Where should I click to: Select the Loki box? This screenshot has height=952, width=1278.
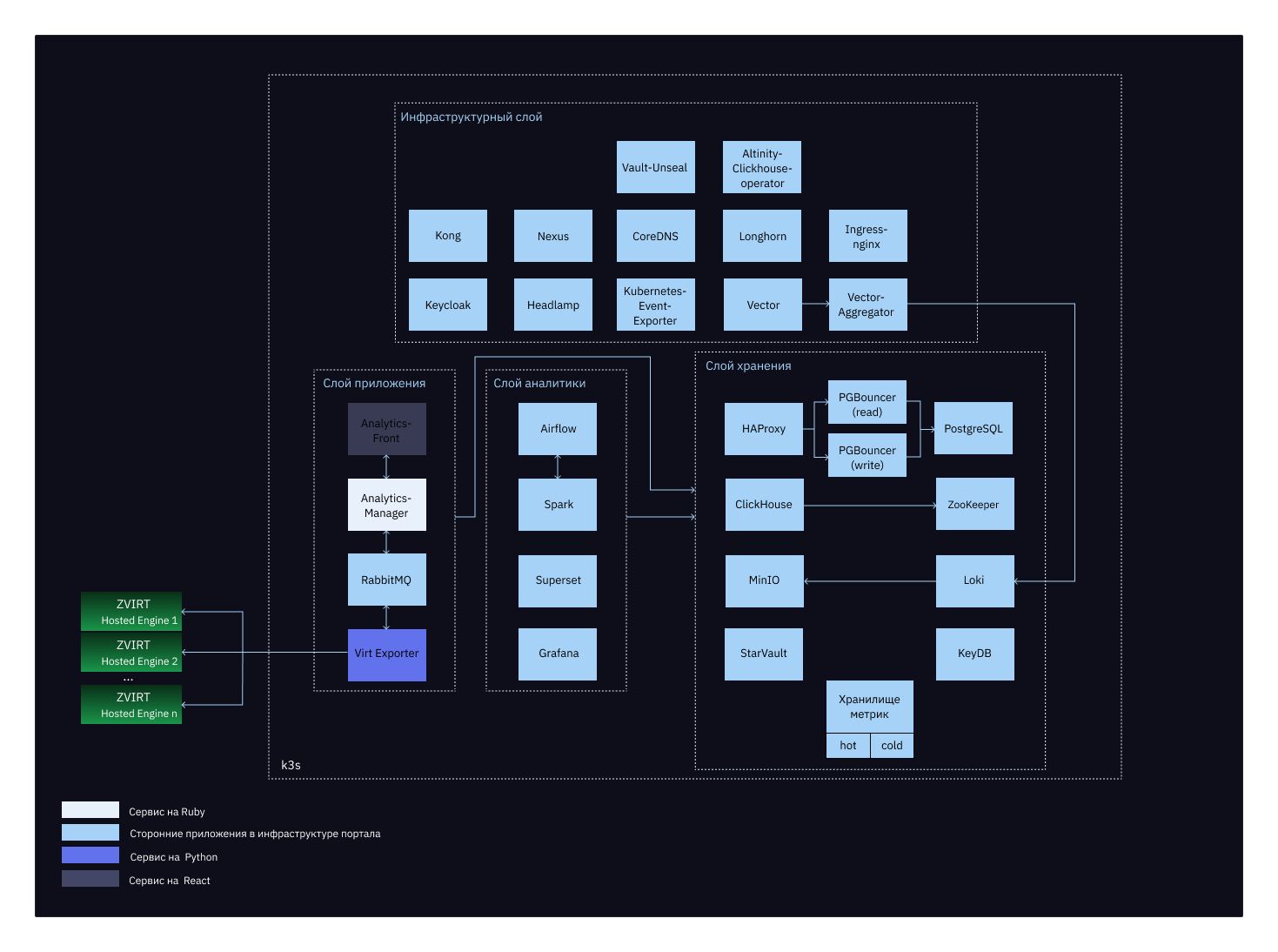(x=974, y=580)
